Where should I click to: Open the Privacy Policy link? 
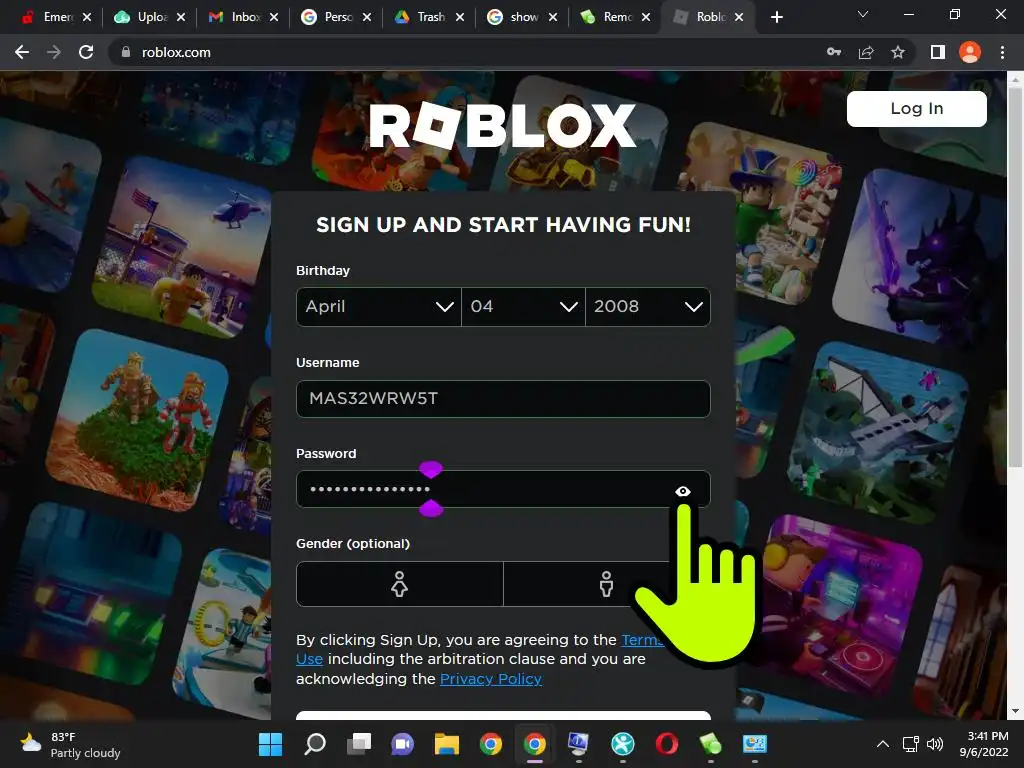490,679
